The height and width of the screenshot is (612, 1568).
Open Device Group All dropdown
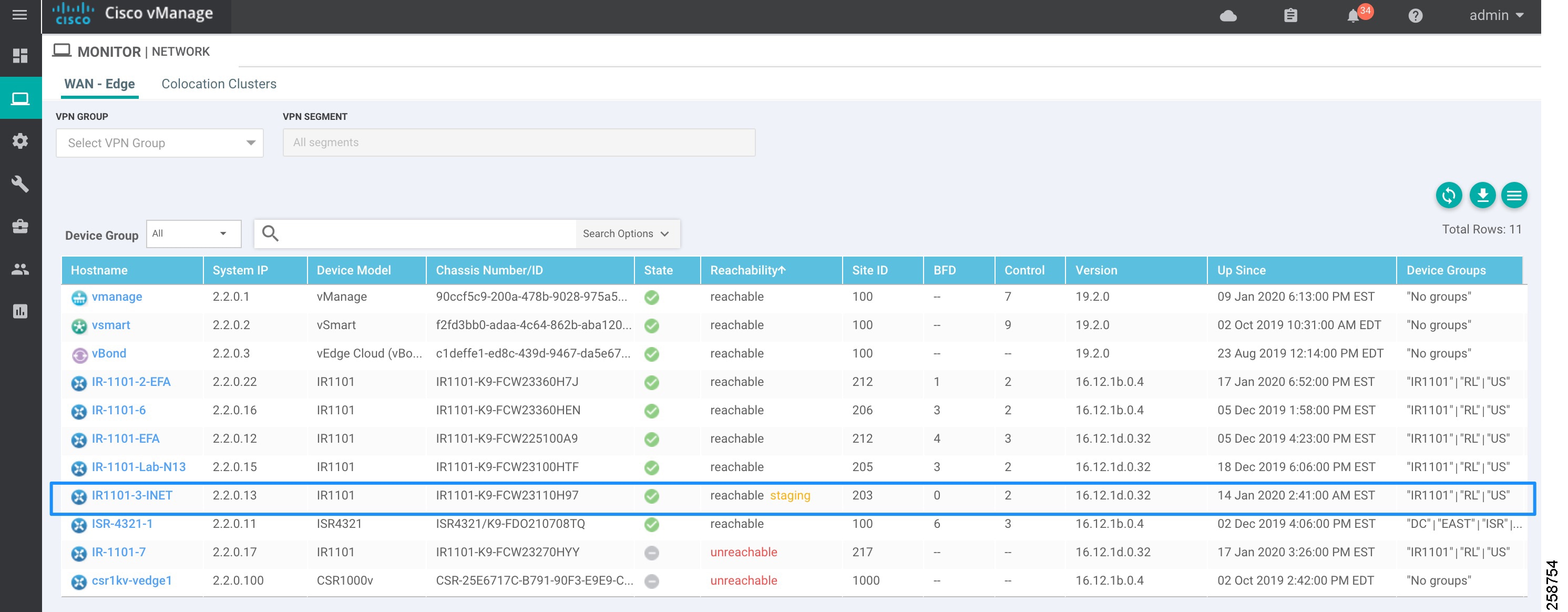click(x=193, y=234)
